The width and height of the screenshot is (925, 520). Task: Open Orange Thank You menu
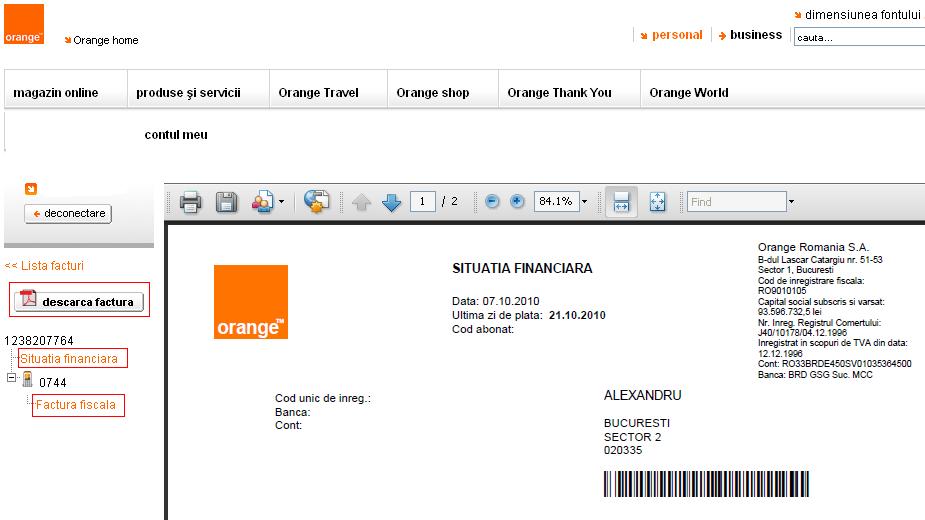559,93
